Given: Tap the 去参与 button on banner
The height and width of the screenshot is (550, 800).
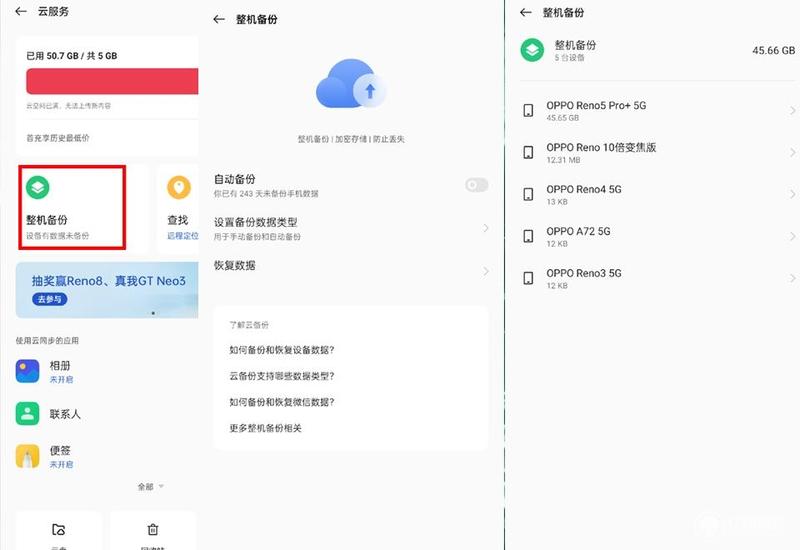Looking at the screenshot, I should pyautogui.click(x=49, y=299).
